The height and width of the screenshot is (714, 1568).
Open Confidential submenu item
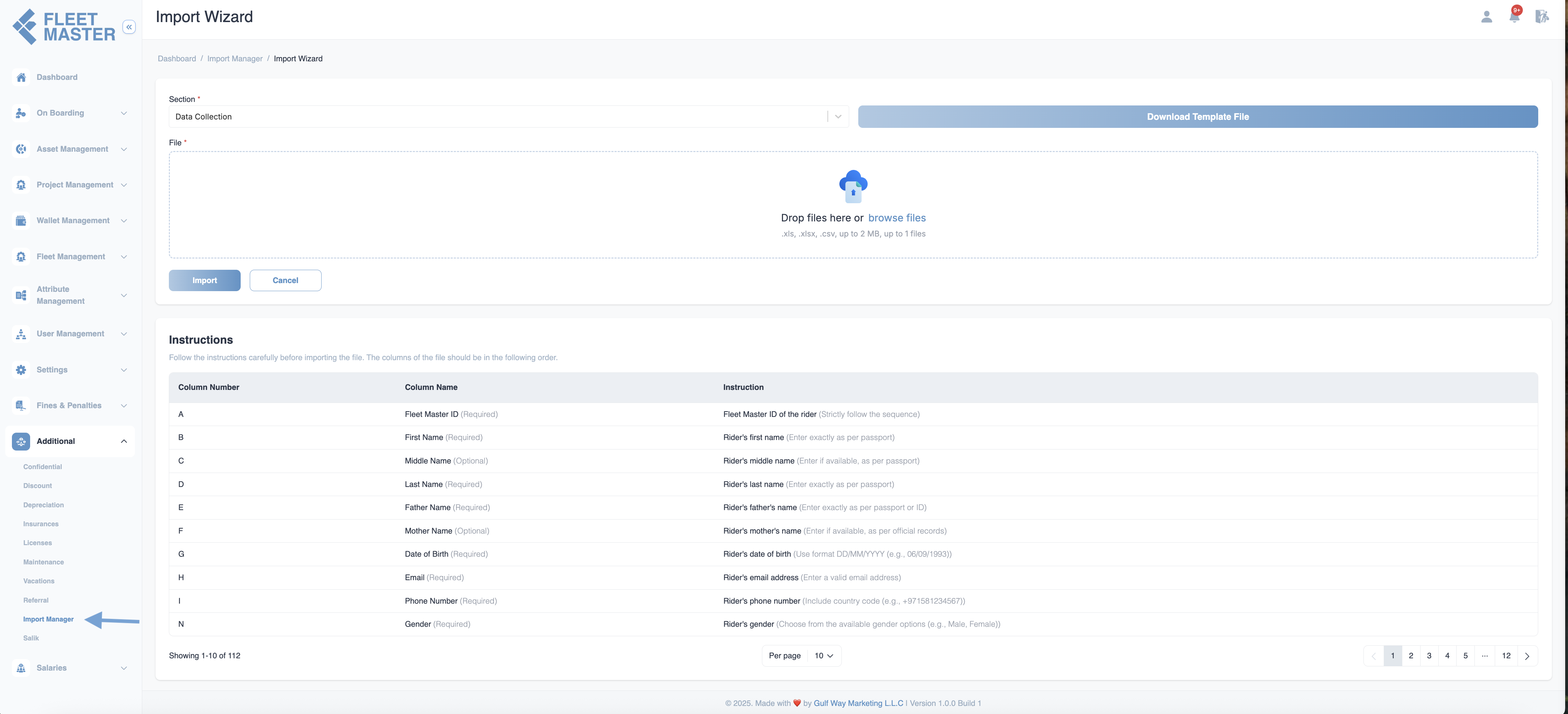[43, 467]
